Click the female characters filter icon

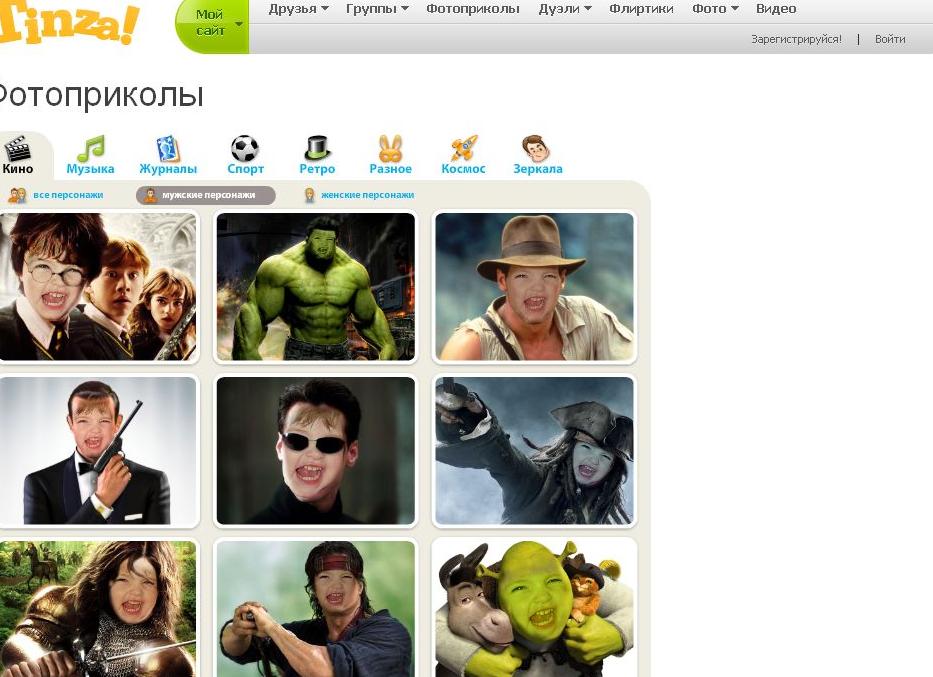[309, 195]
